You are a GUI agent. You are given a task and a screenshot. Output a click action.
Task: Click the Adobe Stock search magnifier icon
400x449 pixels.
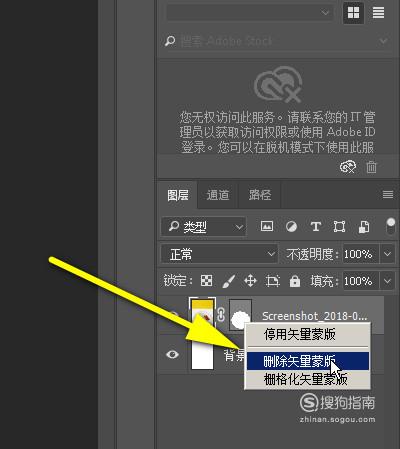(x=170, y=41)
